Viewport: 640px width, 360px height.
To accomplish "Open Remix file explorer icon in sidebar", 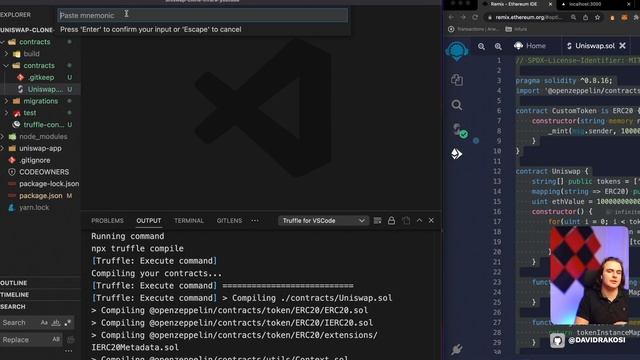I will pyautogui.click(x=457, y=80).
